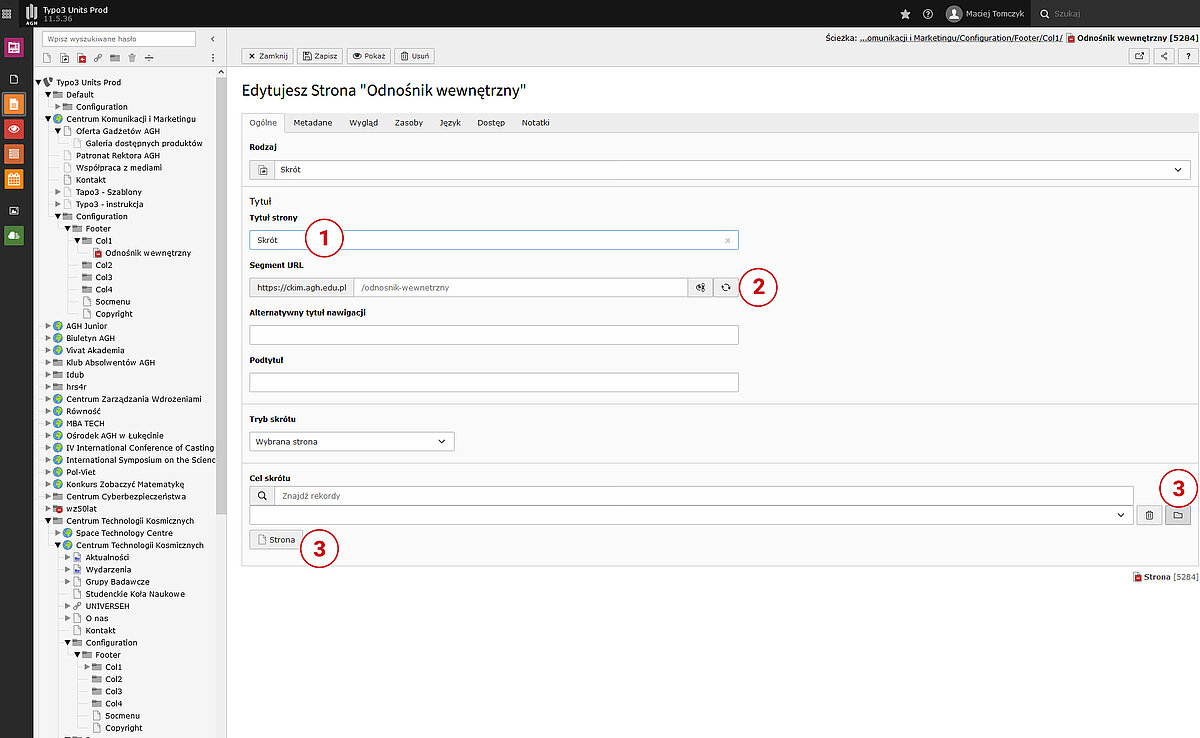Viewport: 1200px width, 738px height.
Task: Recalculate URL segment with the refresh icon
Action: (x=726, y=287)
